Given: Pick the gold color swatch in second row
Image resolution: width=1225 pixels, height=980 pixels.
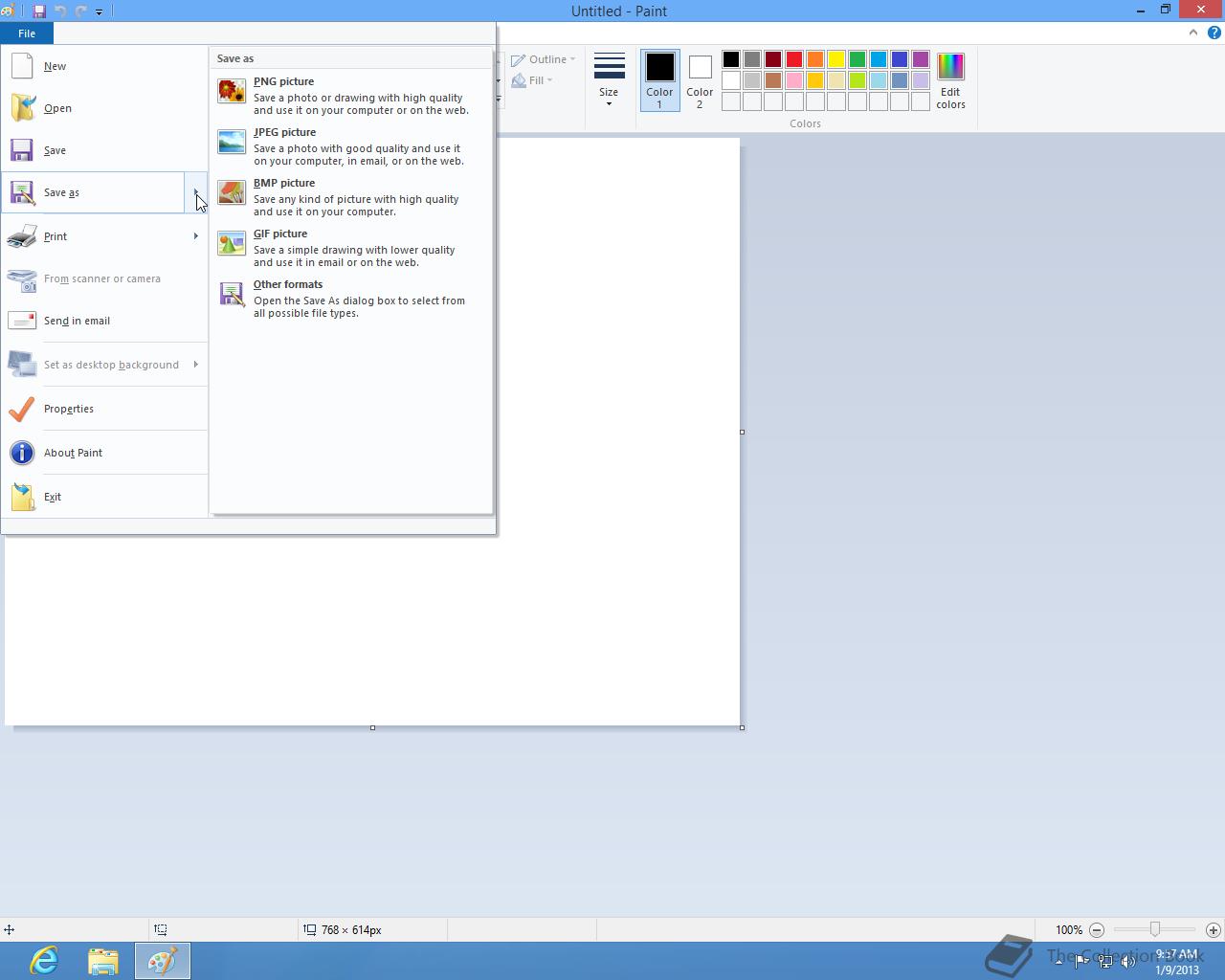Looking at the screenshot, I should tap(815, 80).
